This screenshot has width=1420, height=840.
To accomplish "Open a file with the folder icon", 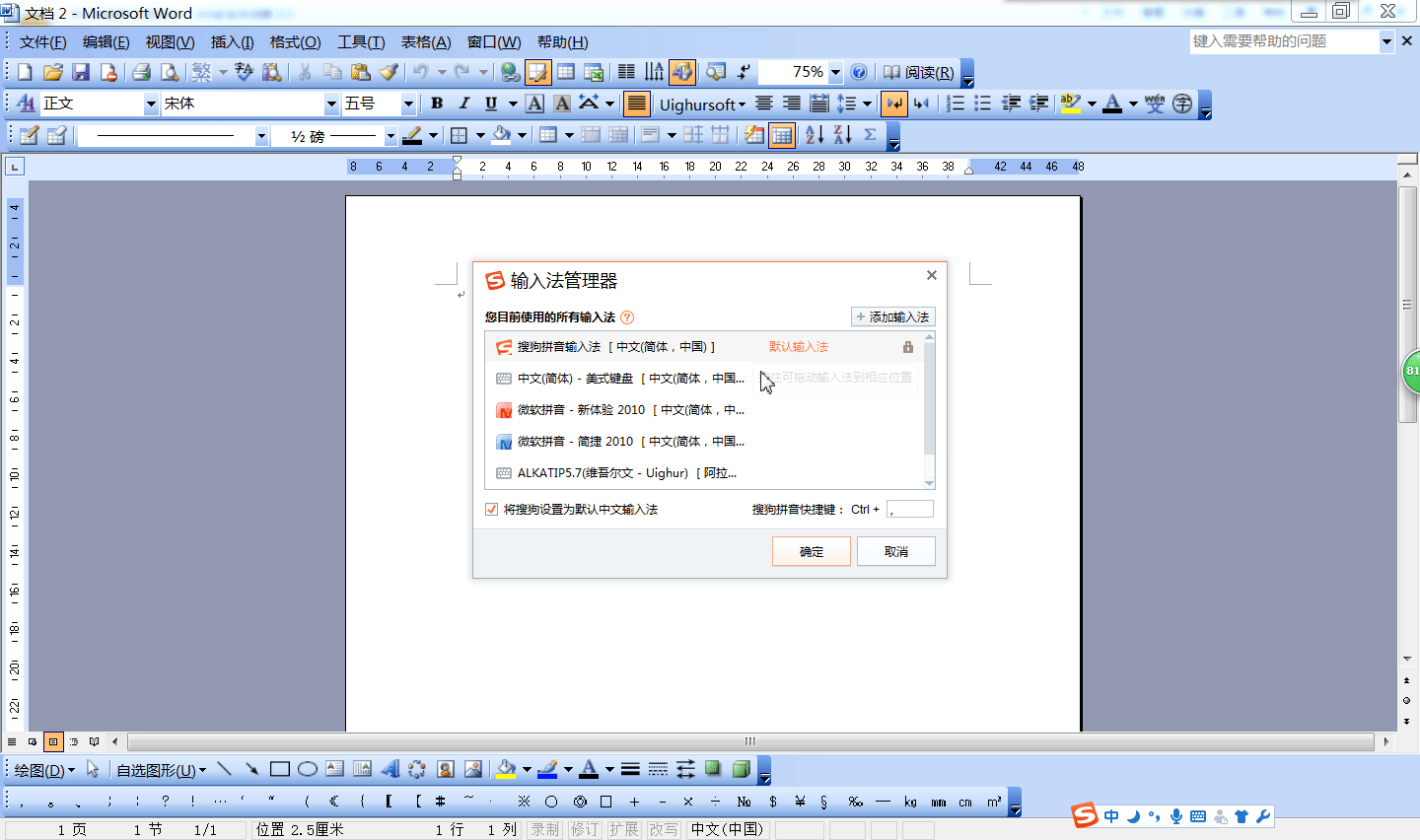I will pyautogui.click(x=53, y=72).
